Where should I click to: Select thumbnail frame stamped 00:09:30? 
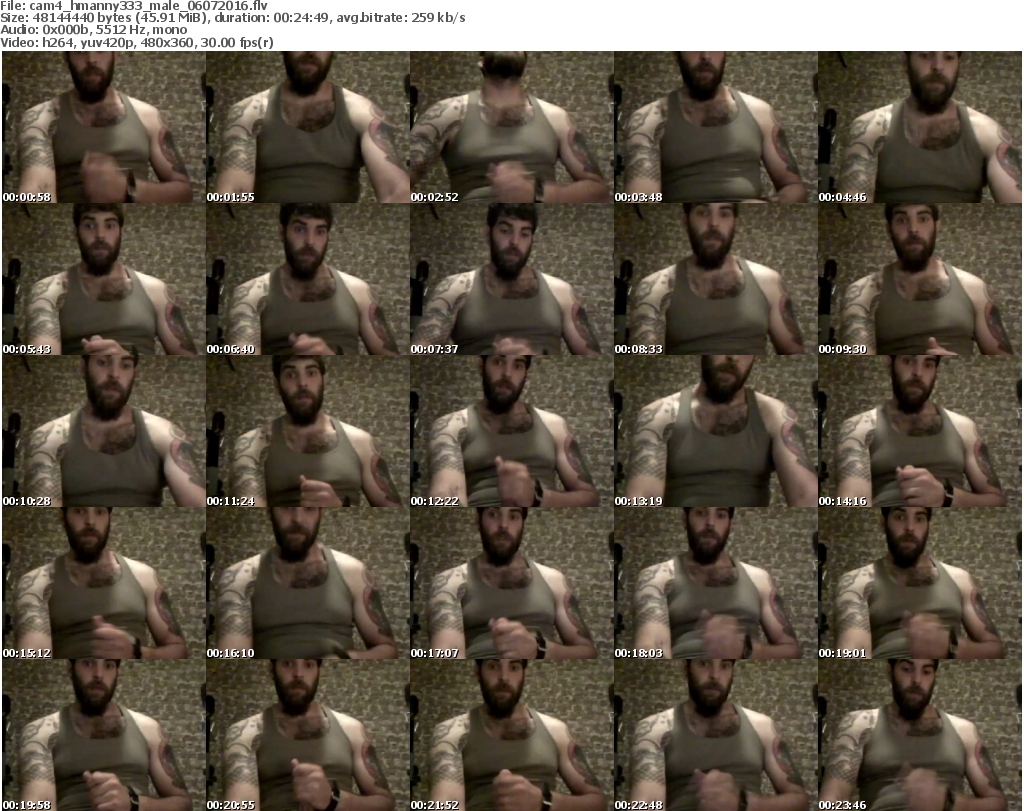[920, 279]
